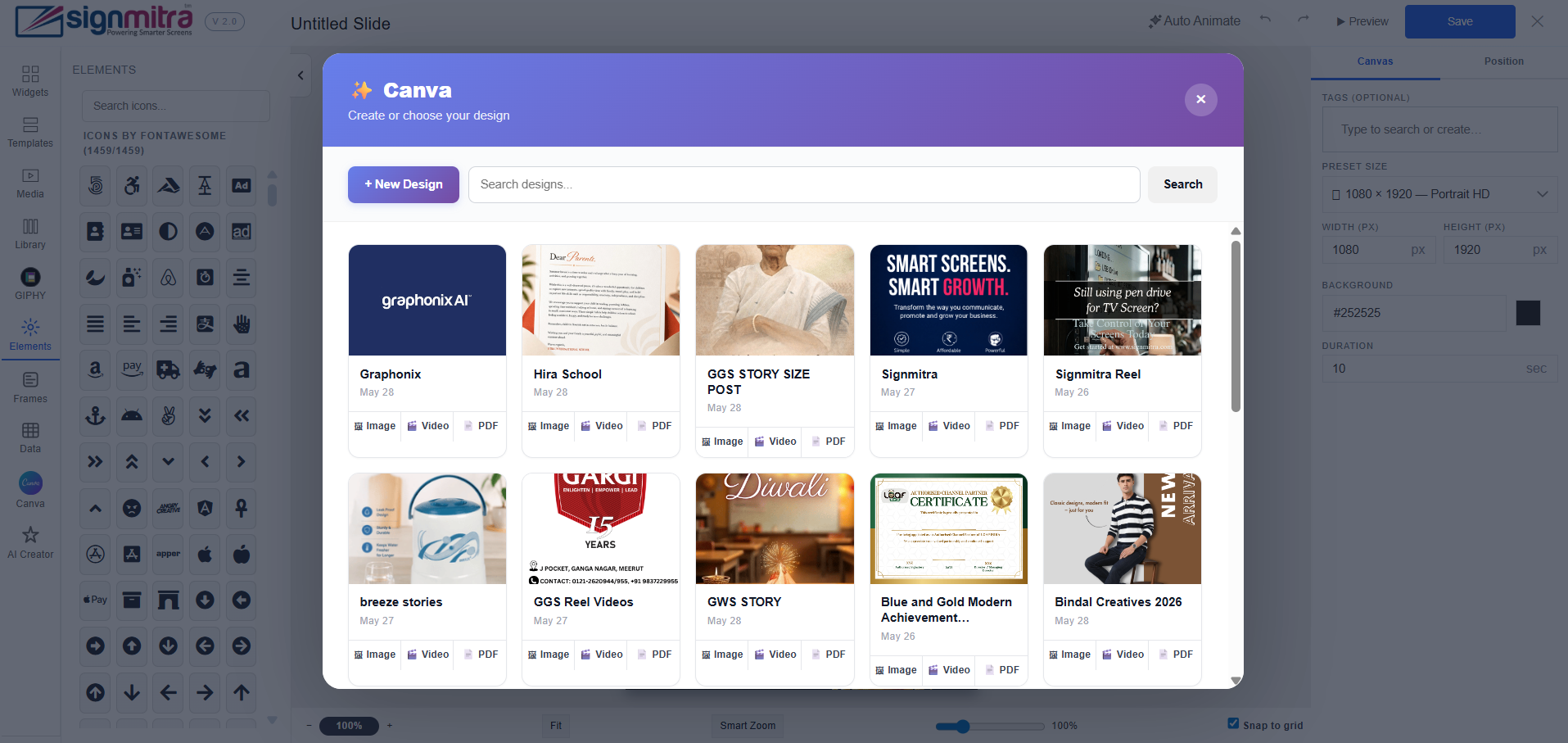Click the Untitled Slide title

tap(341, 24)
